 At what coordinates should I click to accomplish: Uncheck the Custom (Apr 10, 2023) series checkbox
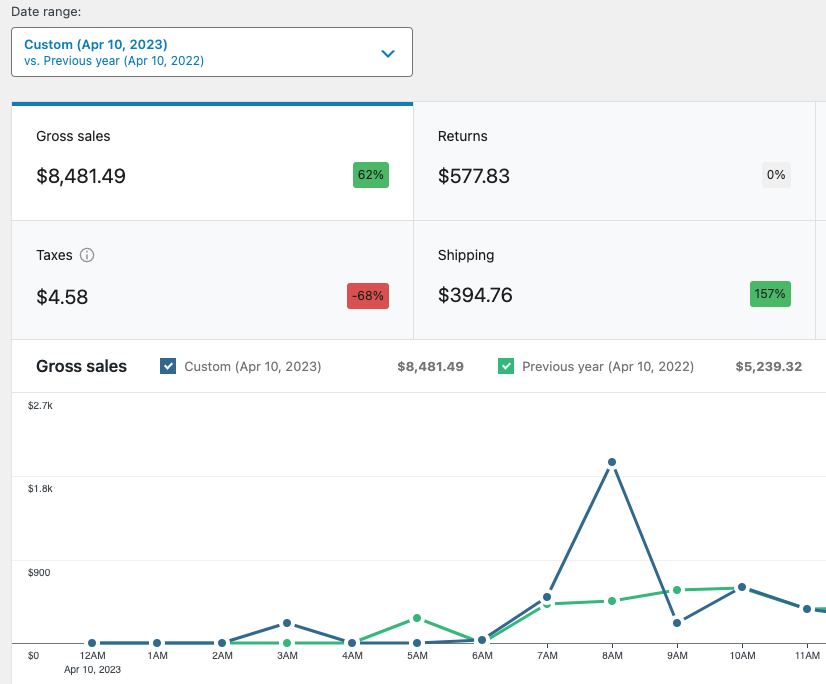pos(168,366)
